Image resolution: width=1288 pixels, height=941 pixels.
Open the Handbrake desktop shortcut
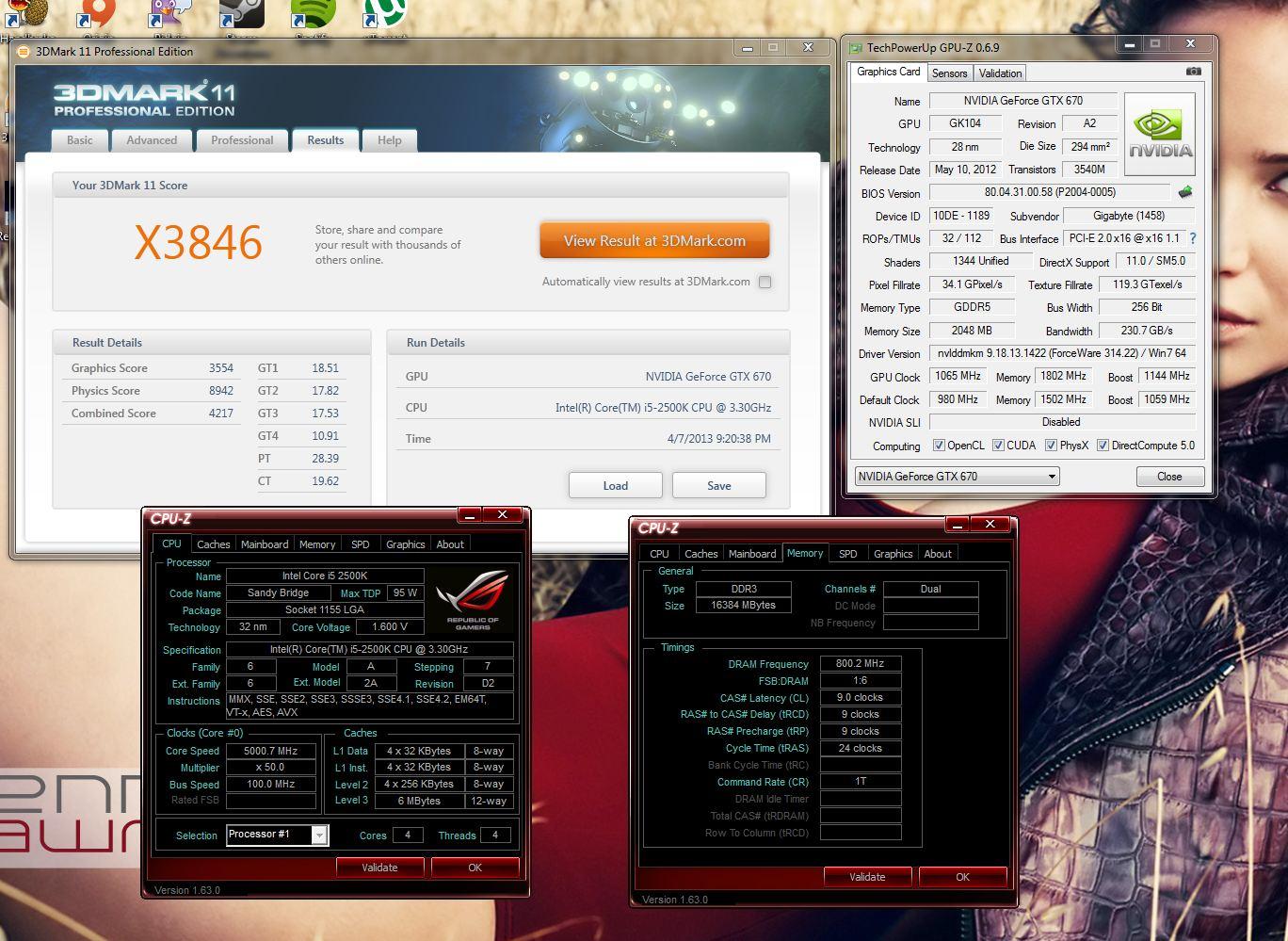click(24, 14)
